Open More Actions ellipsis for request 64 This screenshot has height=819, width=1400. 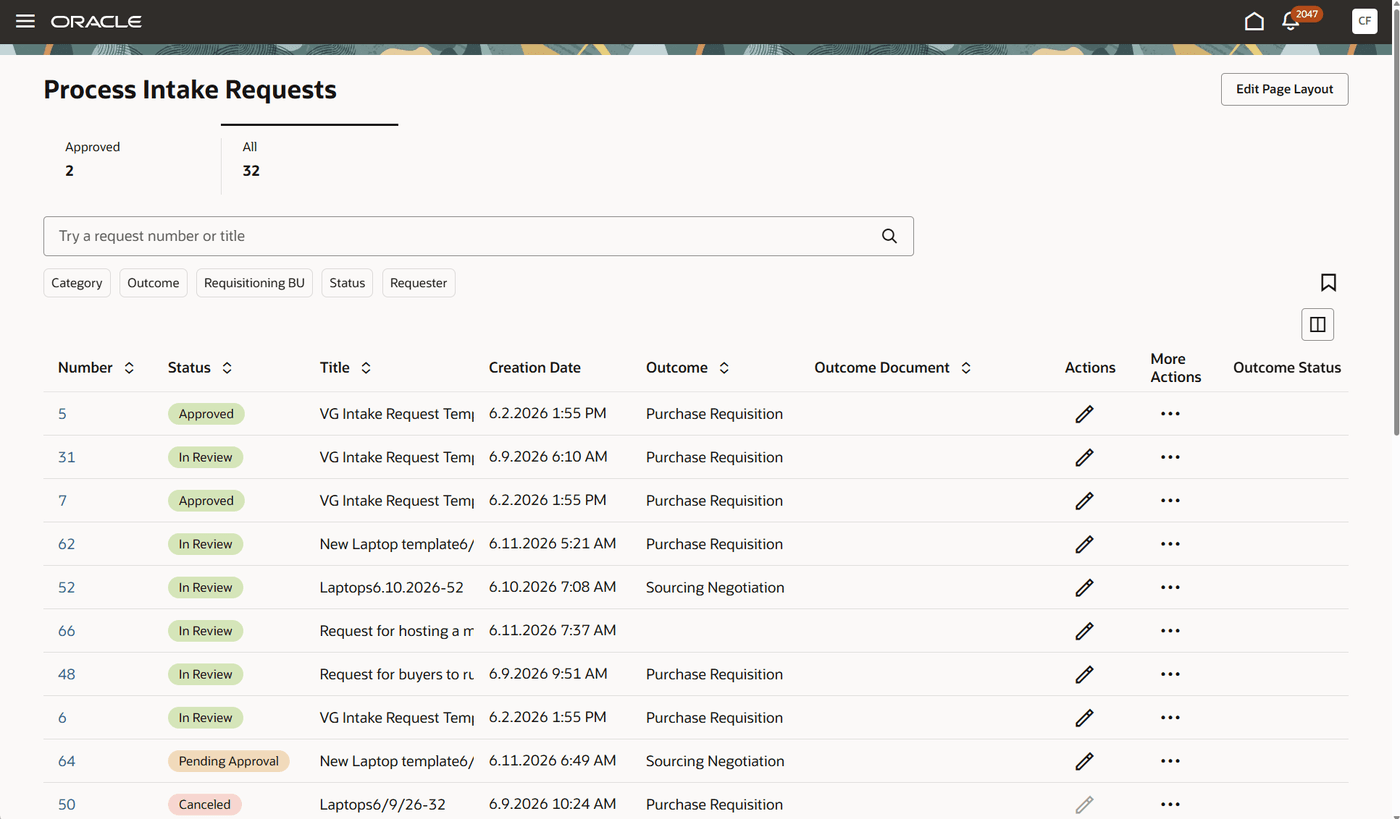(x=1170, y=761)
